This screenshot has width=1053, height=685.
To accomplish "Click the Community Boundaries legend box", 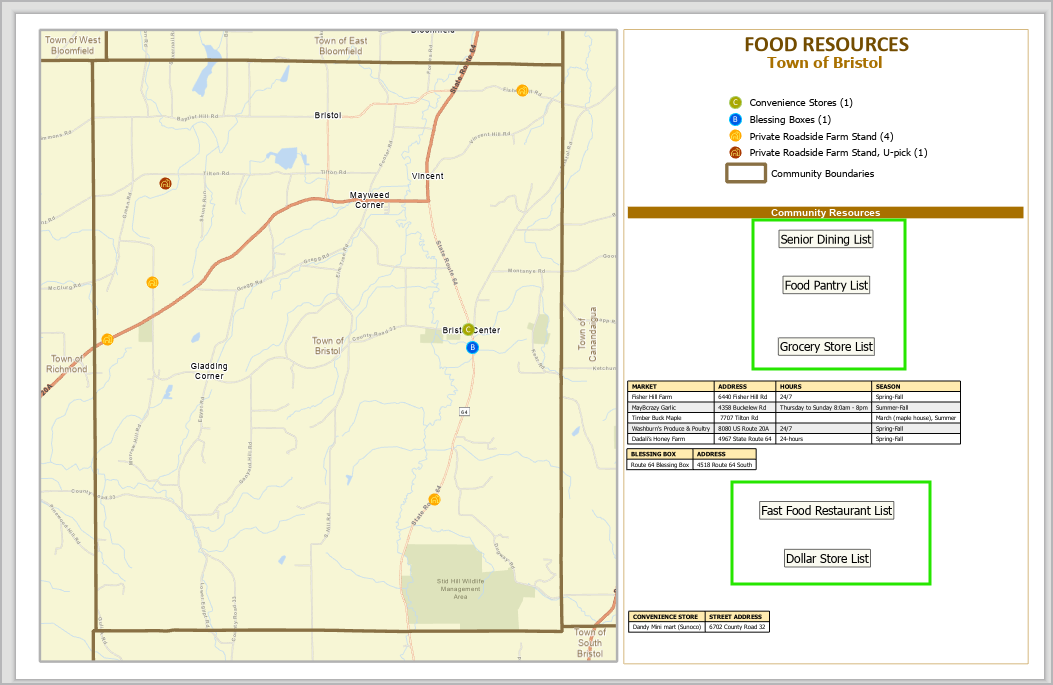I will coord(745,173).
